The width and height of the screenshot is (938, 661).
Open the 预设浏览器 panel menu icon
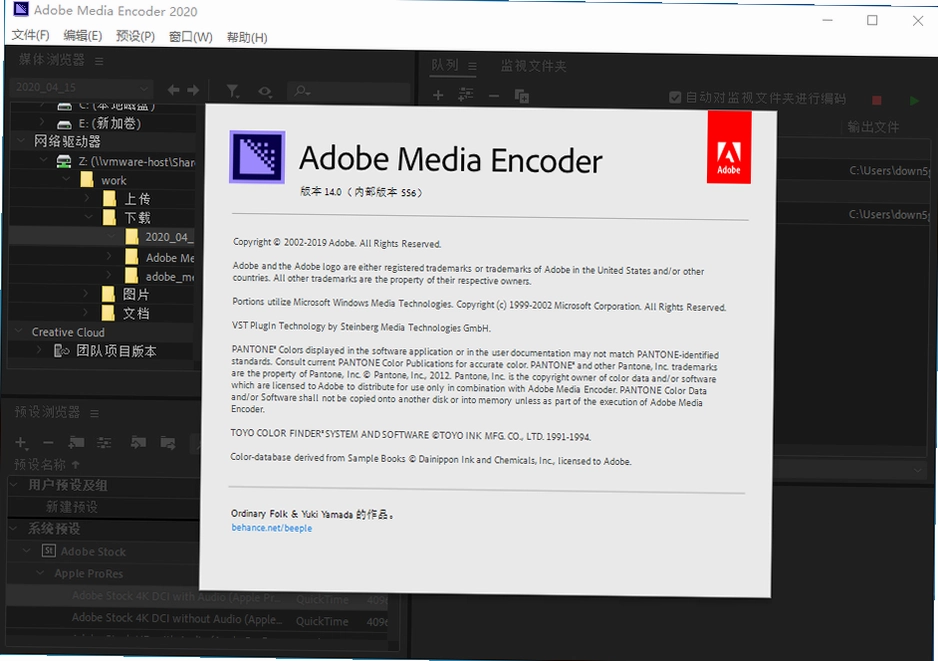pyautogui.click(x=94, y=413)
